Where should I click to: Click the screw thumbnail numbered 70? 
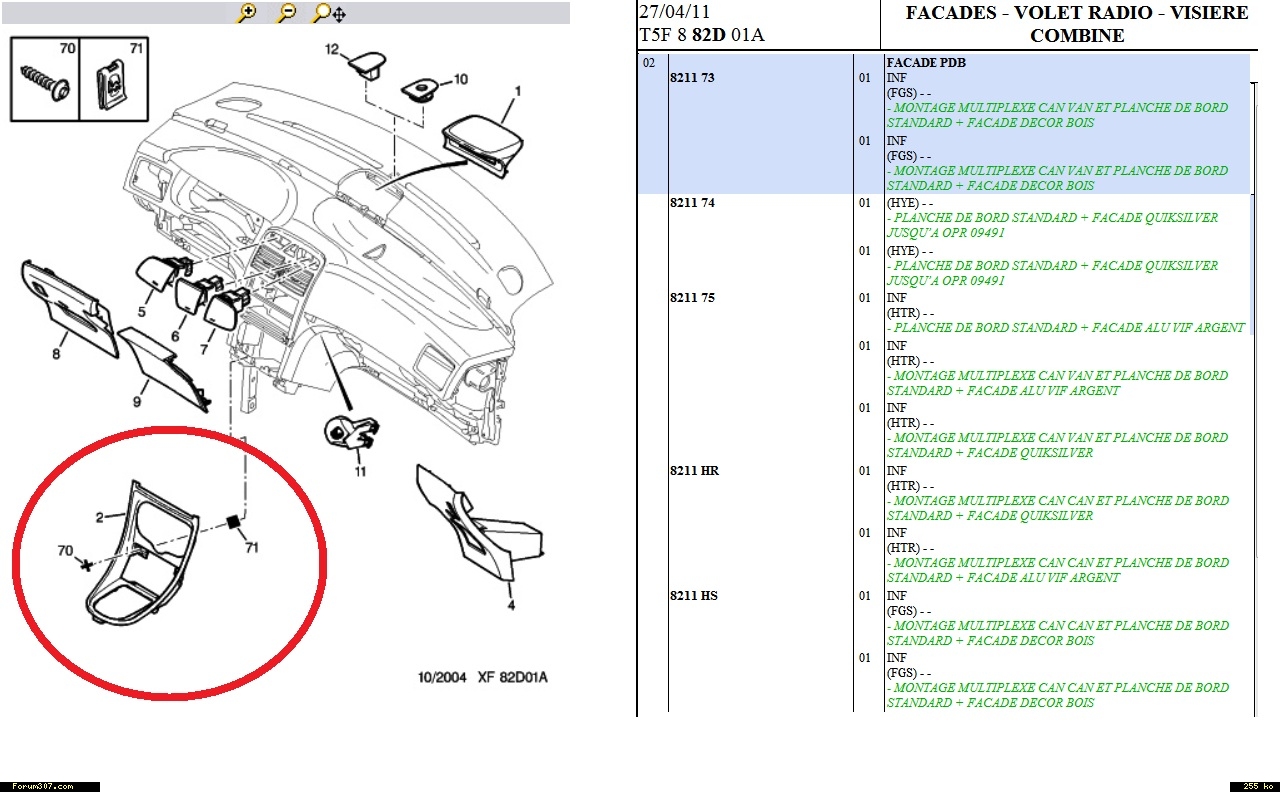pyautogui.click(x=45, y=81)
